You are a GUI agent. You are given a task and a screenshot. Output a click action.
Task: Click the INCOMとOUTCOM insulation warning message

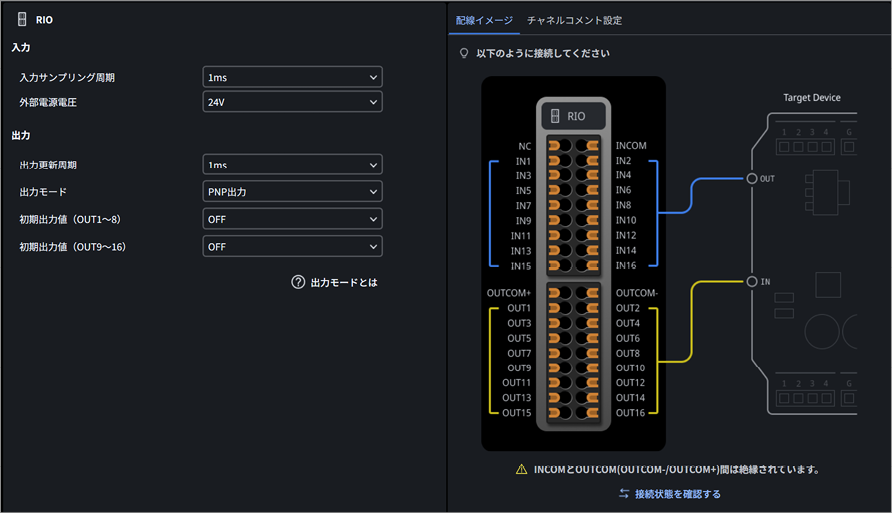677,469
